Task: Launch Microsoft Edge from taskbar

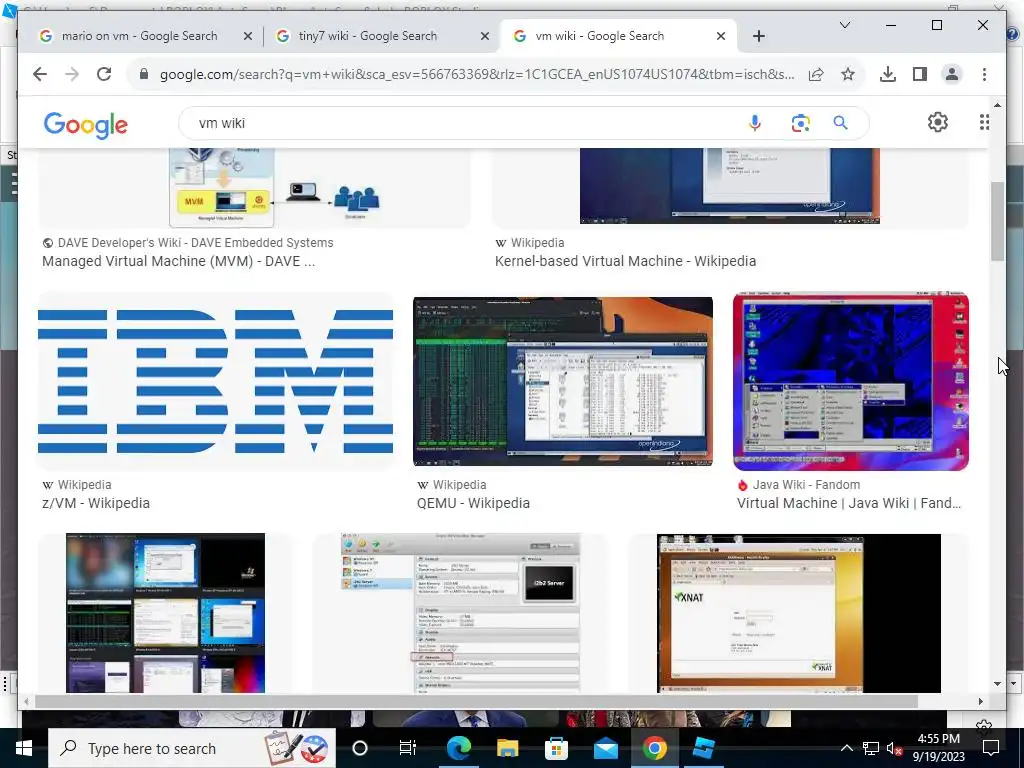Action: [x=458, y=748]
